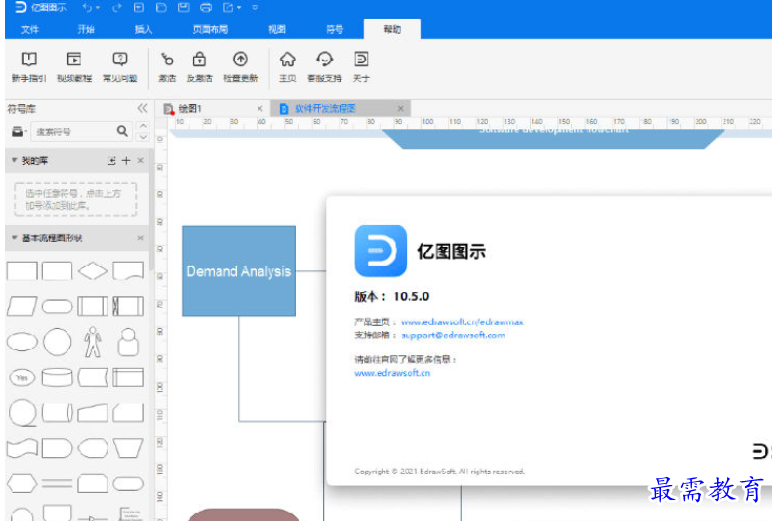The image size is (772, 521).
Task: Select the predefined process shape with side bars
Action: [x=93, y=306]
